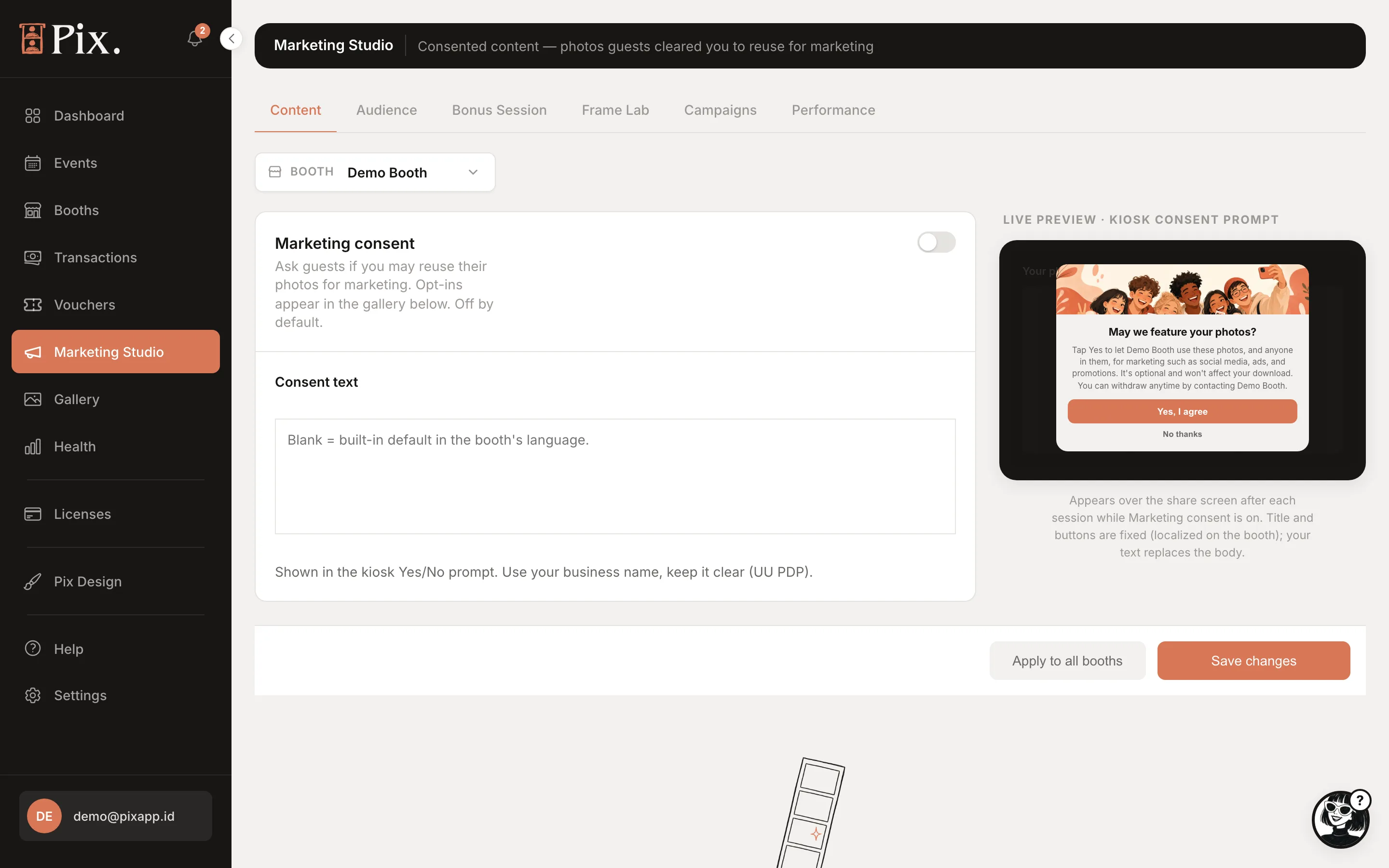Select Marketing Studio in the sidebar
The image size is (1389, 868).
coord(115,352)
